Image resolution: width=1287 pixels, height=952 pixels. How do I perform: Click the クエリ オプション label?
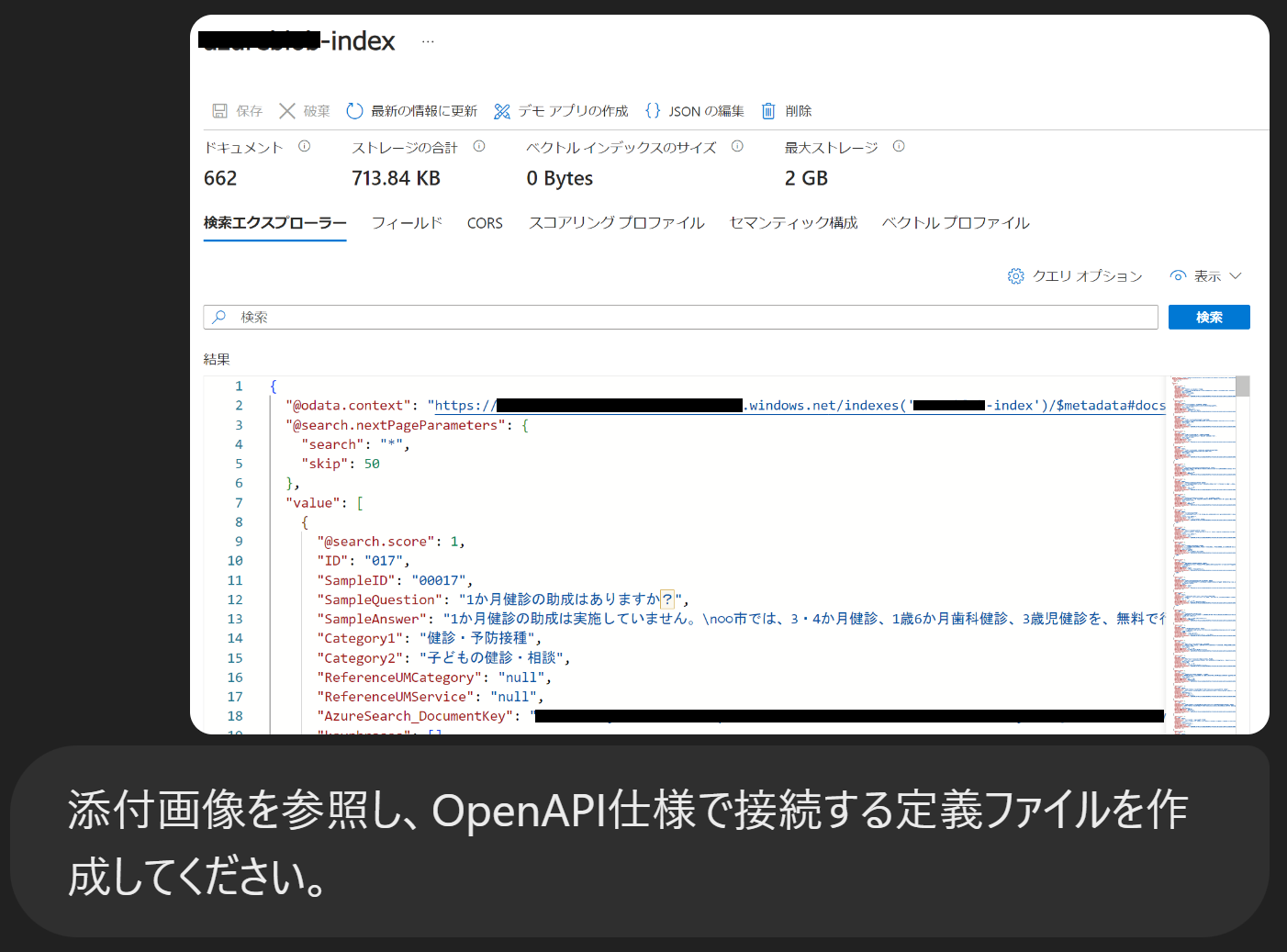[1087, 276]
